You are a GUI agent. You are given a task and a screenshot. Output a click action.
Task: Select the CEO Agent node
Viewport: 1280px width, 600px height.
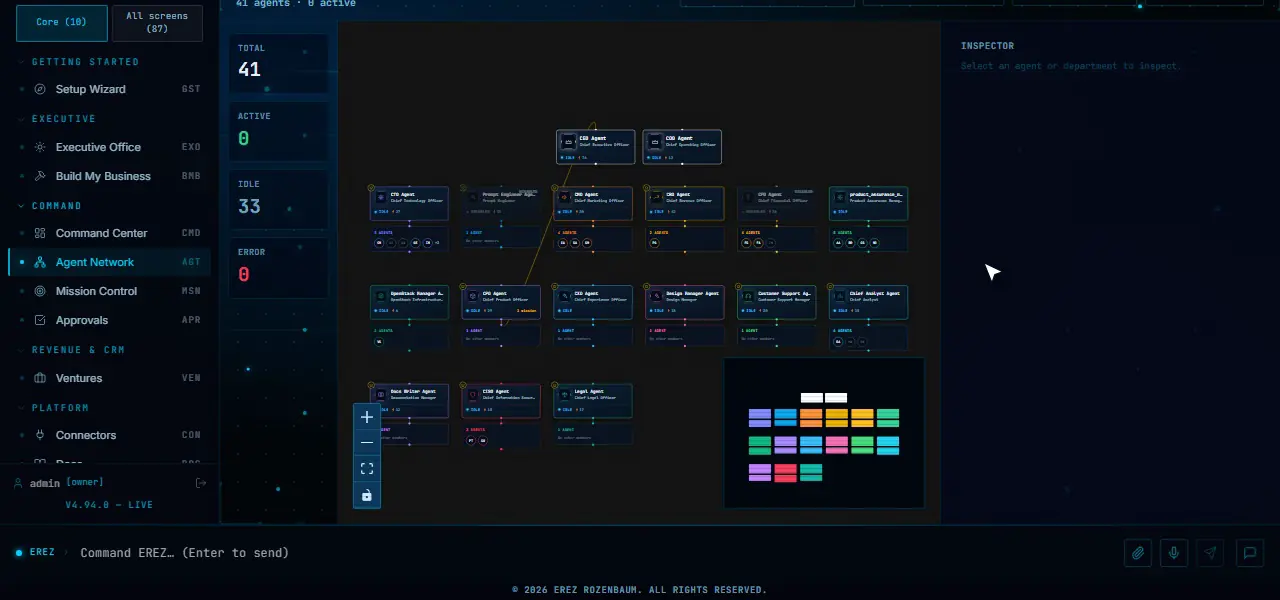point(596,147)
